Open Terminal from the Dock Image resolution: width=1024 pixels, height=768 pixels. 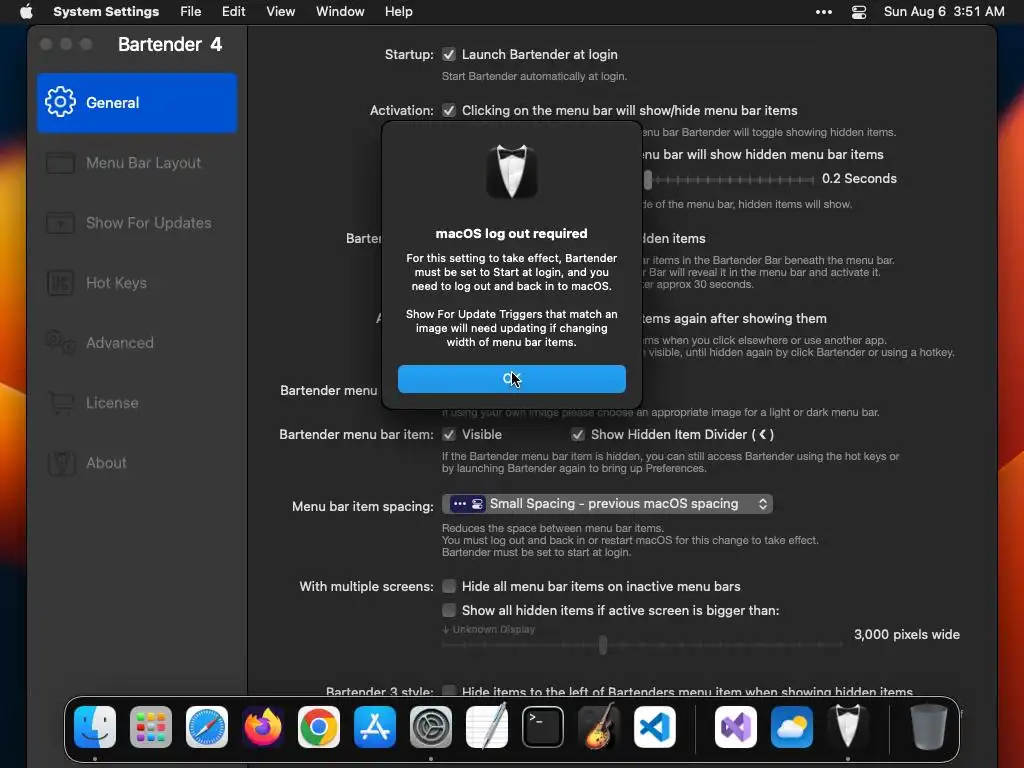point(543,727)
